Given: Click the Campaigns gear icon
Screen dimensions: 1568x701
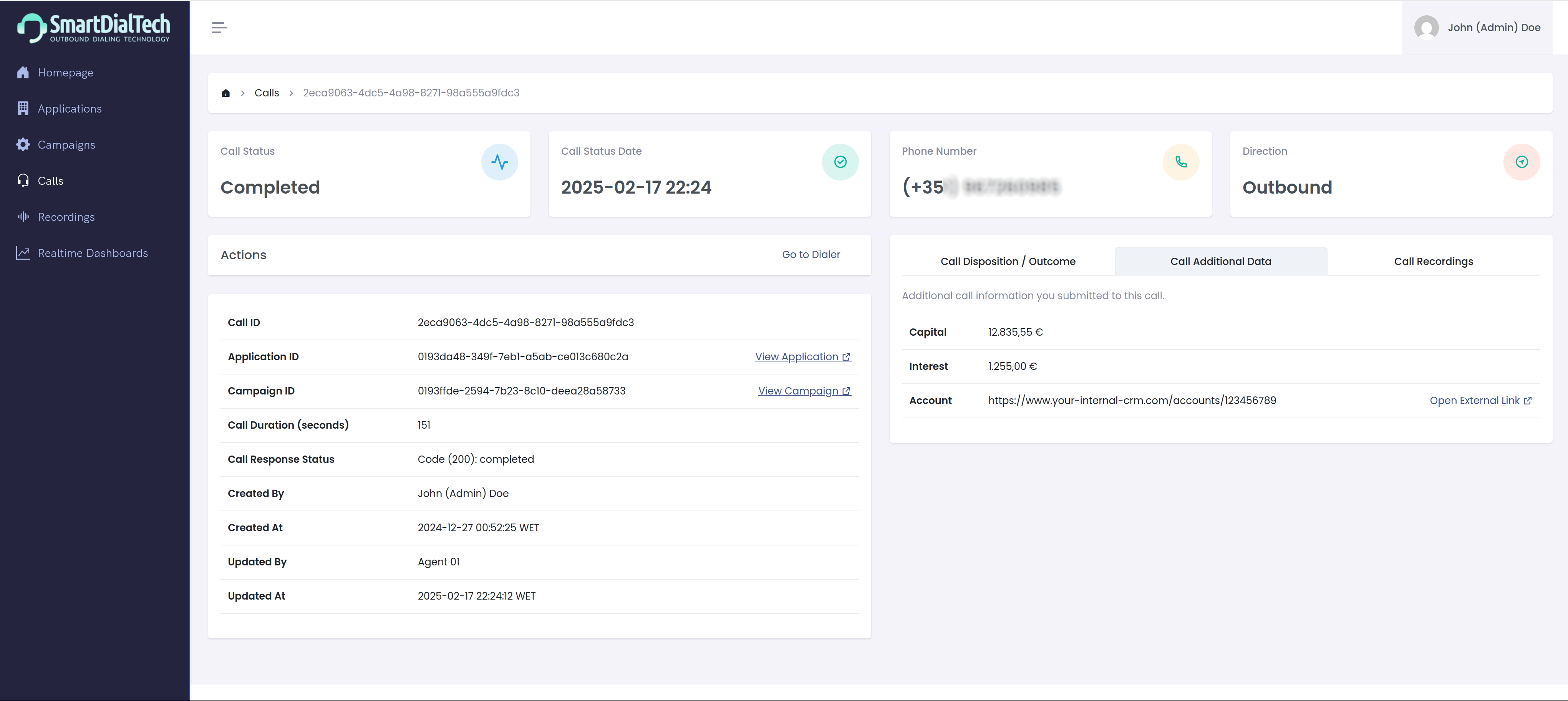Looking at the screenshot, I should (23, 144).
